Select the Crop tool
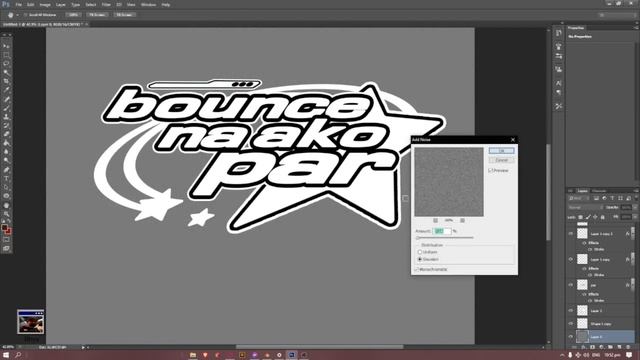Screen dimensions: 640x360 (6, 81)
